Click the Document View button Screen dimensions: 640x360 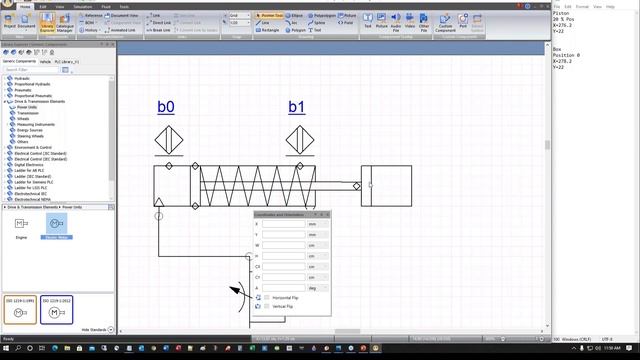pyautogui.click(x=121, y=16)
